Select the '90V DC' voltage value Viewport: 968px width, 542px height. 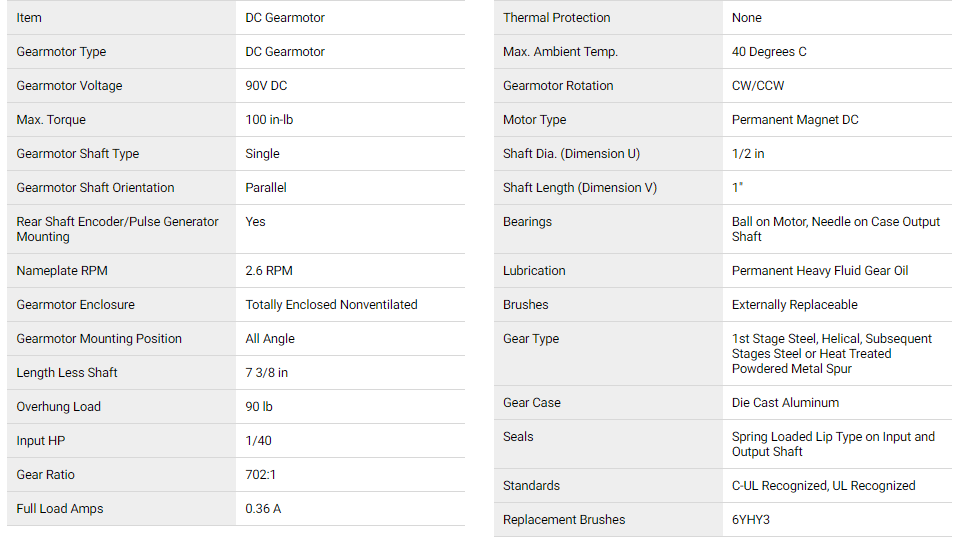pyautogui.click(x=266, y=86)
